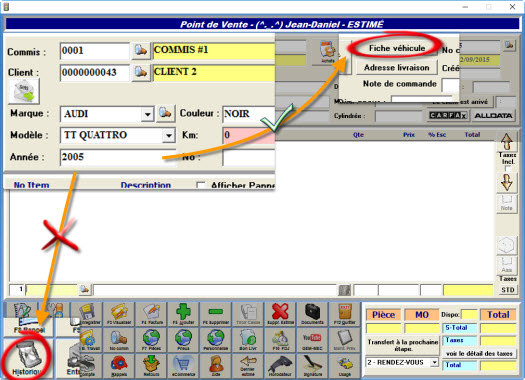The width and height of the screenshot is (525, 380).
Task: Click into the Client number field
Action: (95, 73)
